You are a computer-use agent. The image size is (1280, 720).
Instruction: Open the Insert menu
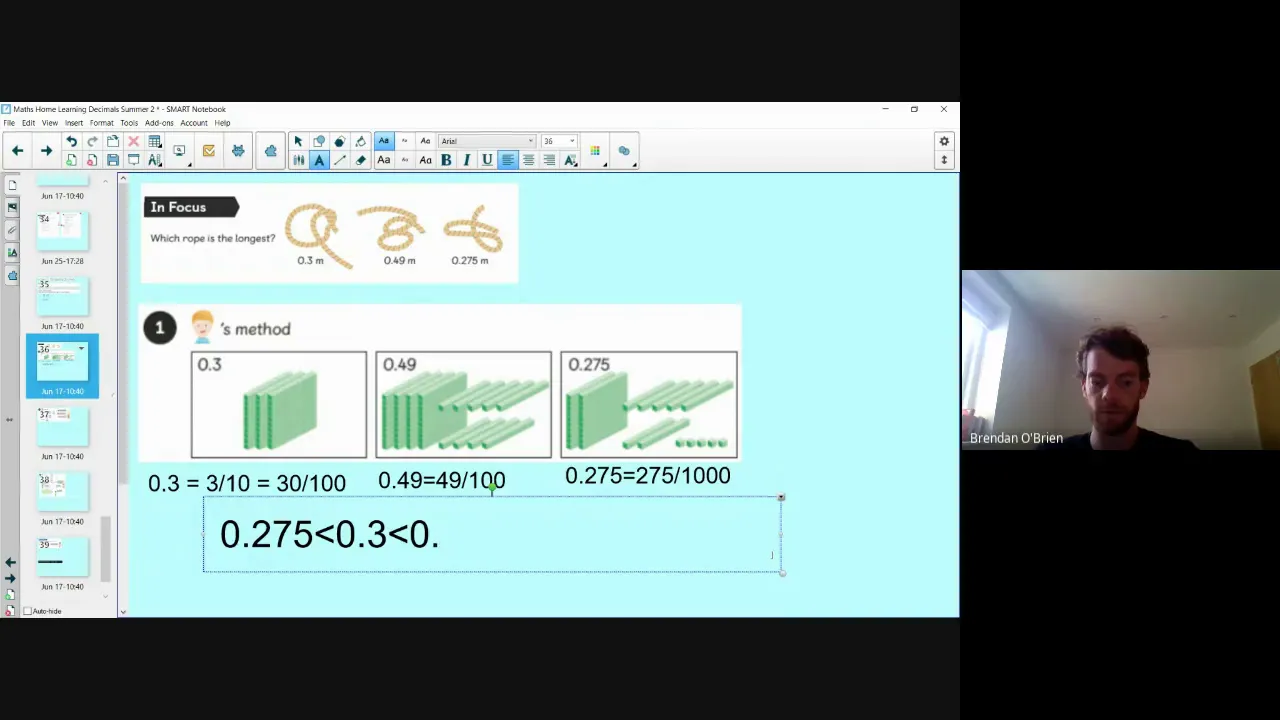tap(74, 123)
